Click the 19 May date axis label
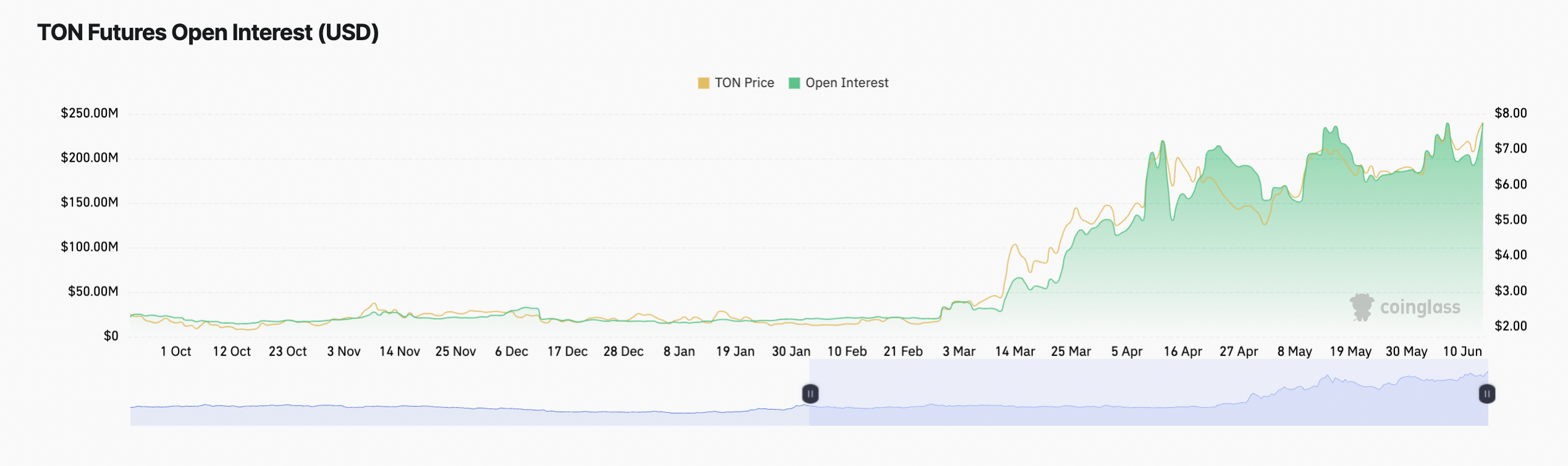1568x466 pixels. 1351,352
